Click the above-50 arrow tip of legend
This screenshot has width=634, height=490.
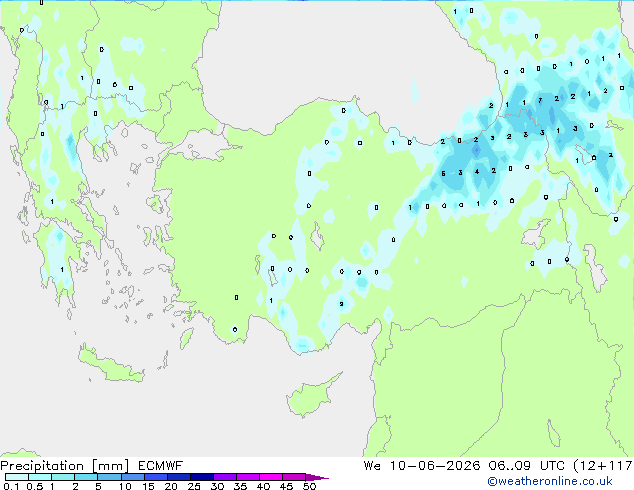(317, 477)
